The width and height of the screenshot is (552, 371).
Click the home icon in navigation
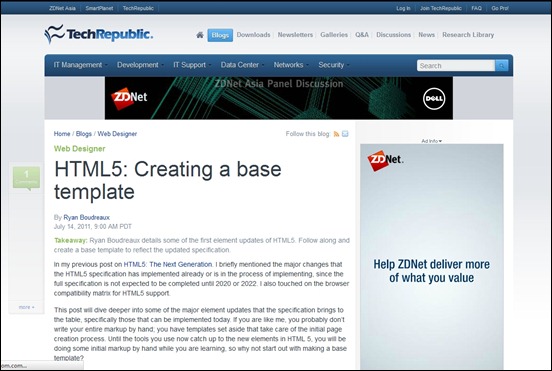click(x=200, y=35)
